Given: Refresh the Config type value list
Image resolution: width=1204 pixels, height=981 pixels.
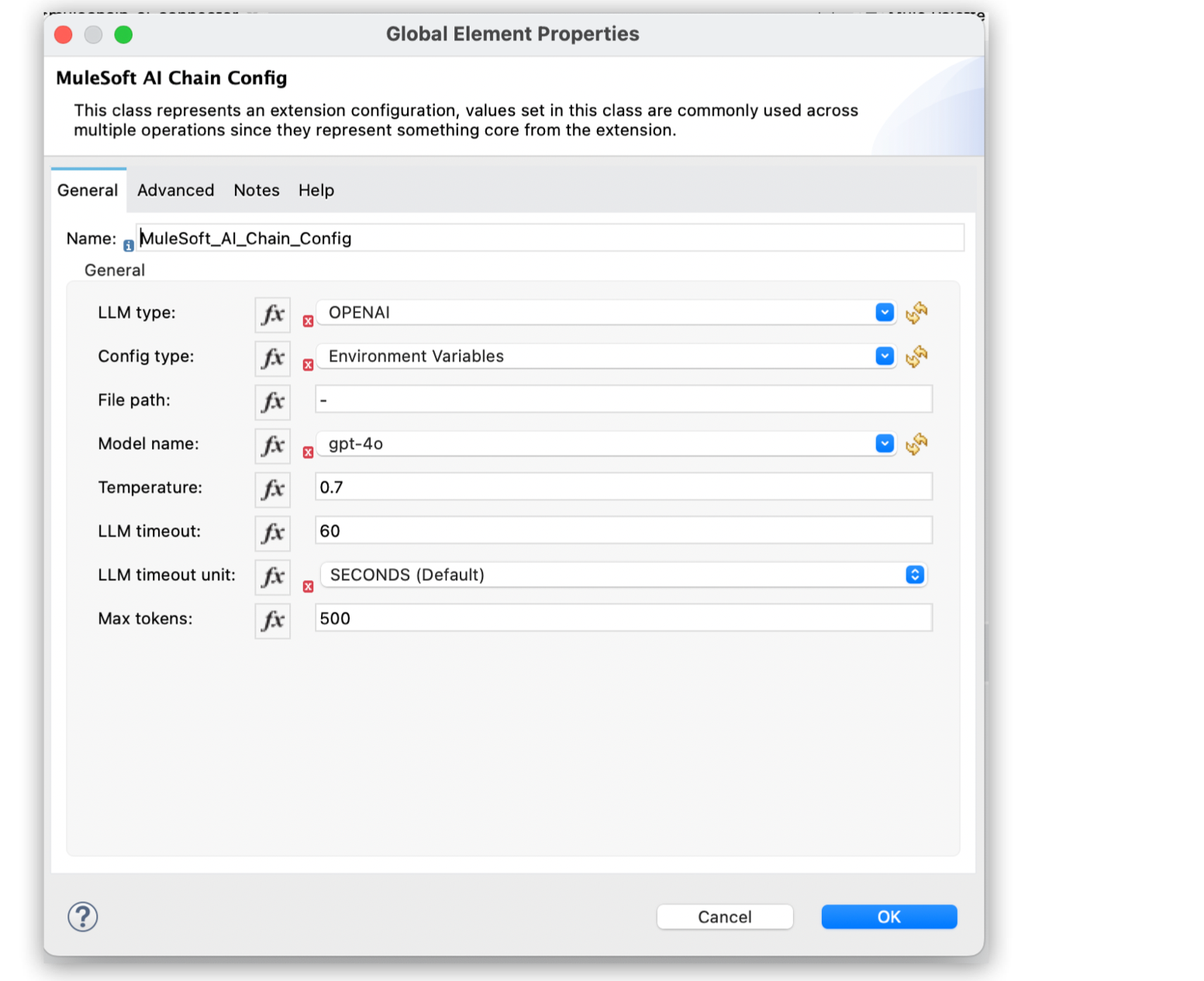Looking at the screenshot, I should point(917,358).
